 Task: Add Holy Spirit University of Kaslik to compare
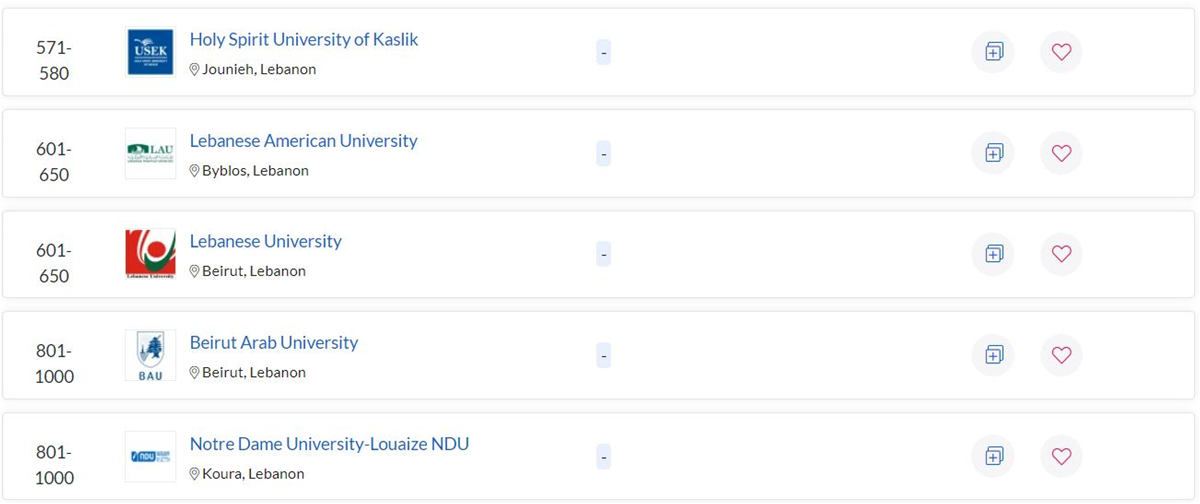pos(993,52)
